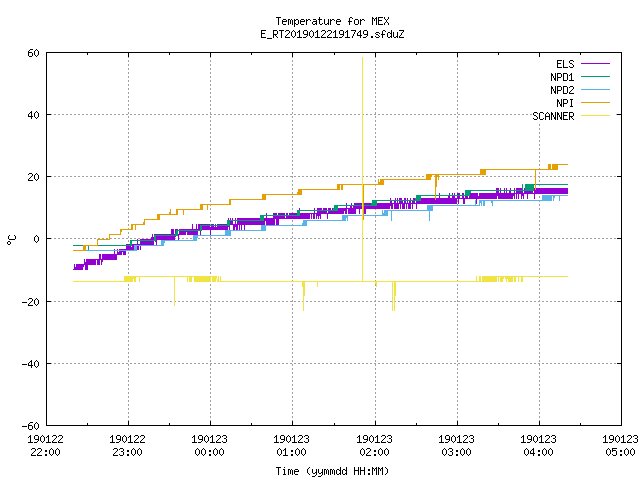Click the °C y-axis unit label
The width and height of the screenshot is (640, 480).
[11, 240]
